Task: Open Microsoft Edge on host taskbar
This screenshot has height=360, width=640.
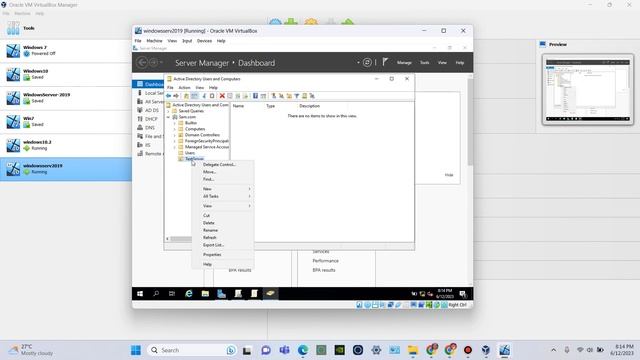Action: (x=302, y=350)
